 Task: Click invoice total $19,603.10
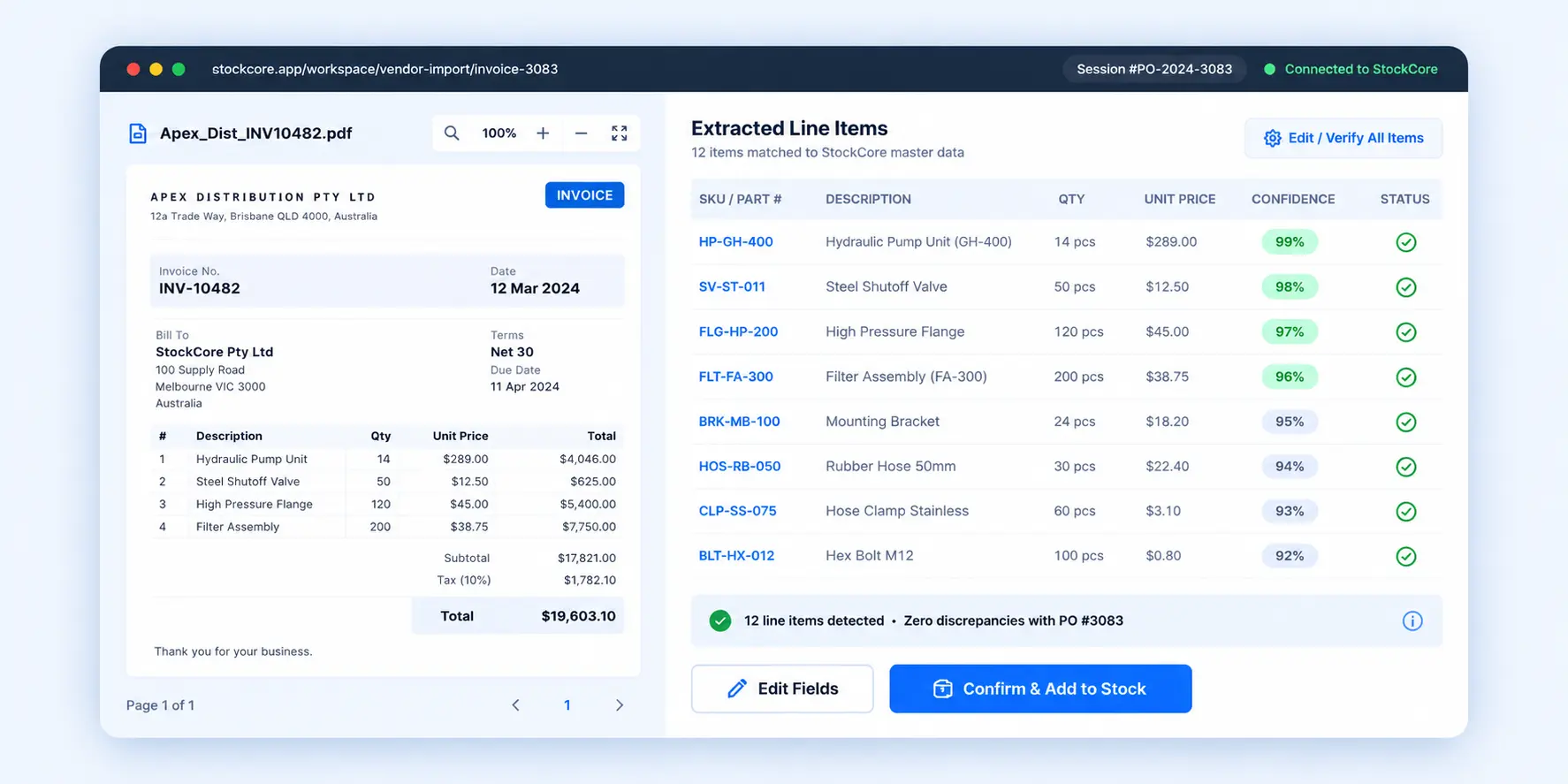click(x=578, y=616)
